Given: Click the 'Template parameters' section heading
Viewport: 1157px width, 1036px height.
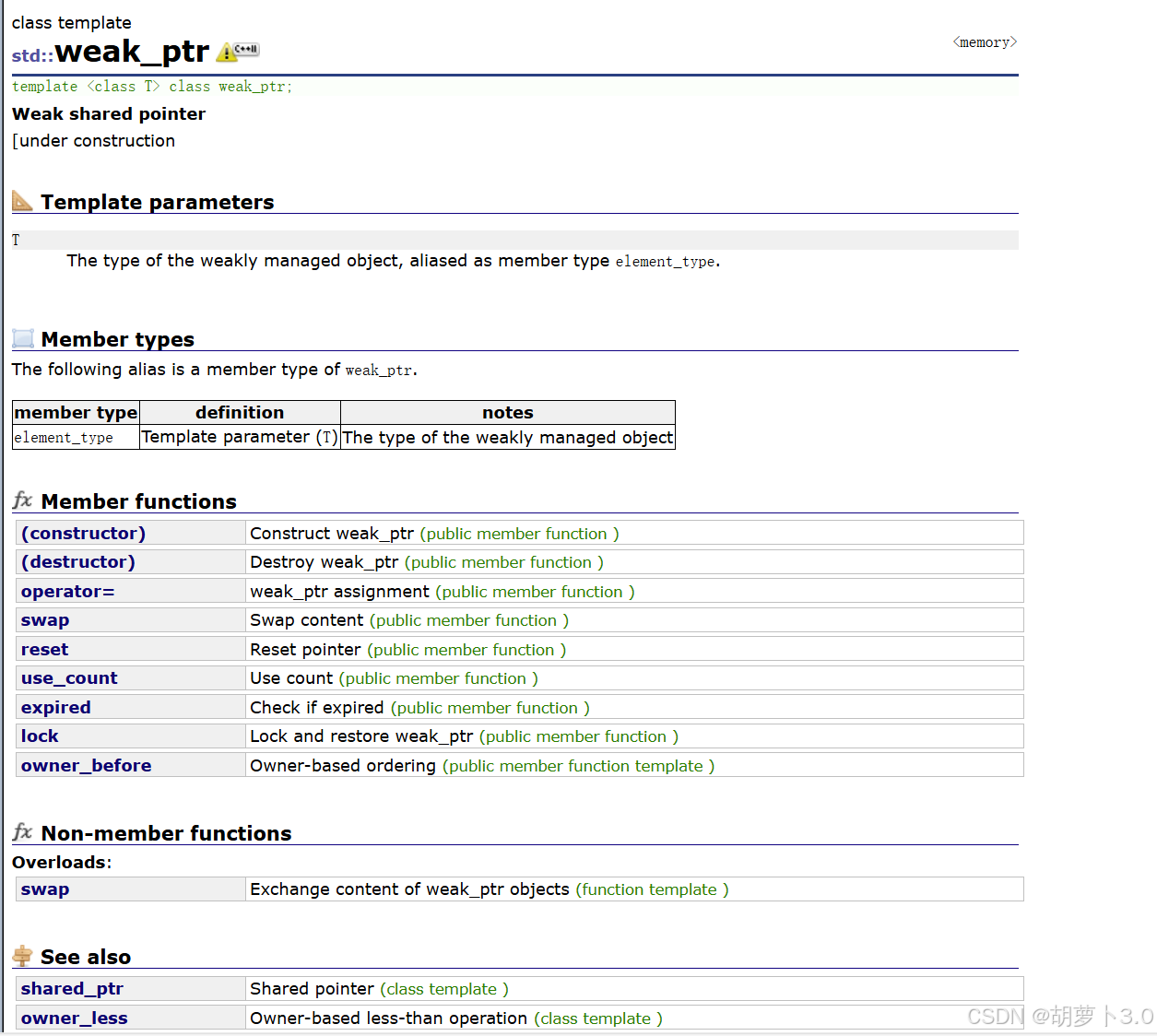Looking at the screenshot, I should 158,202.
